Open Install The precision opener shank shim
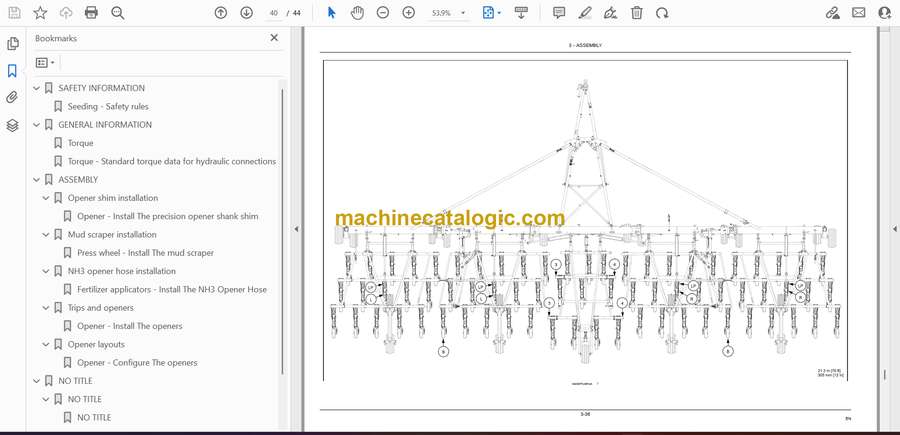This screenshot has height=435, width=900. 168,216
